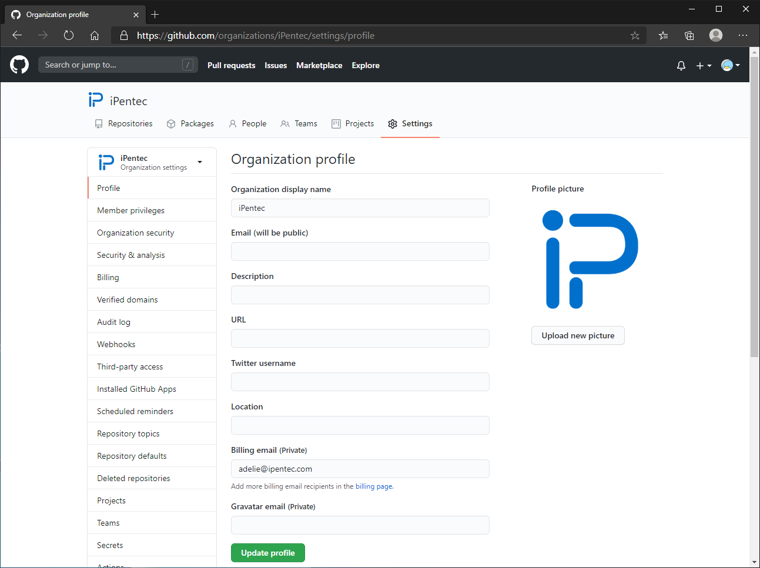Click Twitter username field
Screen dimensions: 760x568
tap(360, 382)
